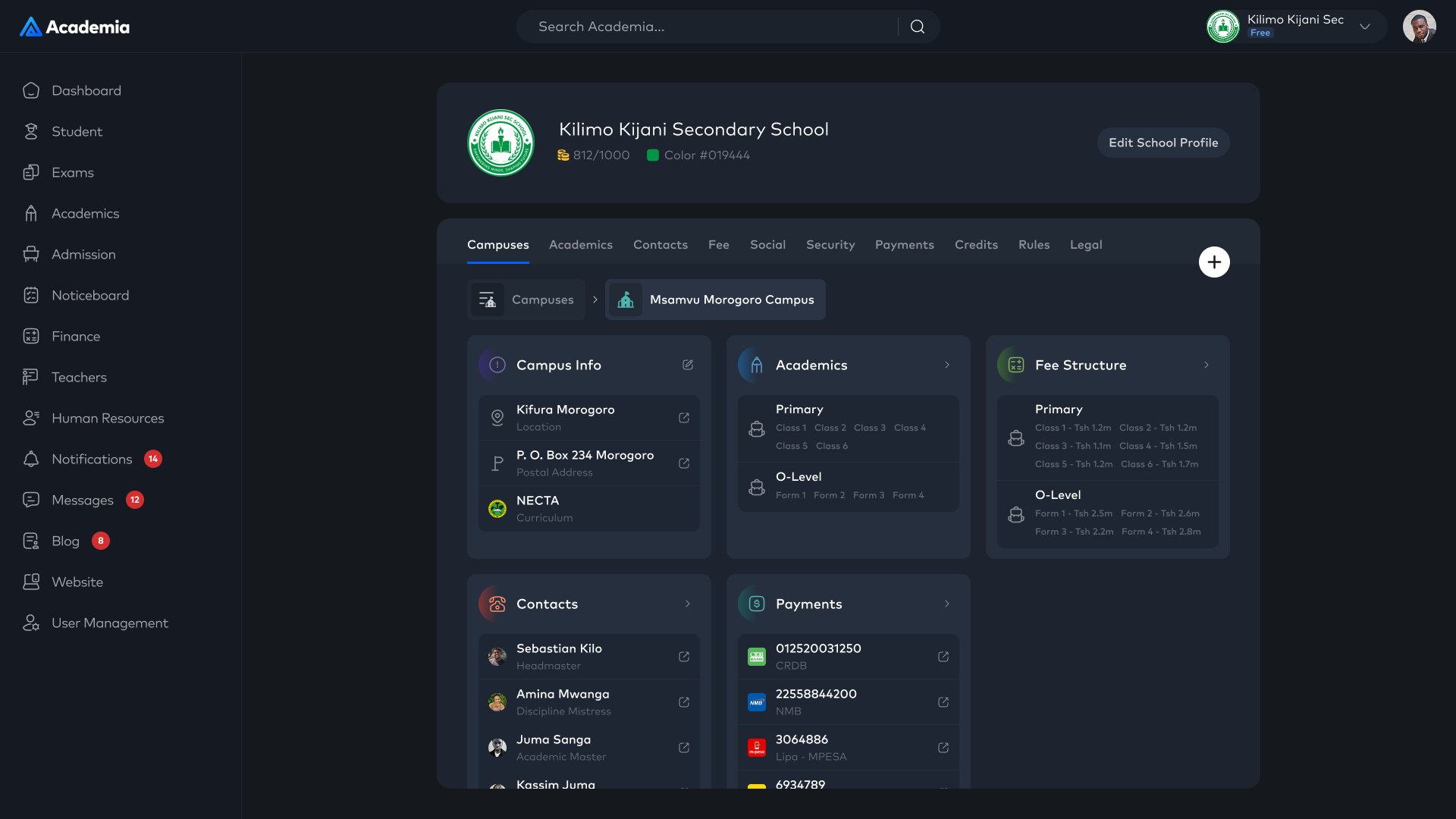
Task: Switch to the Credits tab
Action: (976, 245)
